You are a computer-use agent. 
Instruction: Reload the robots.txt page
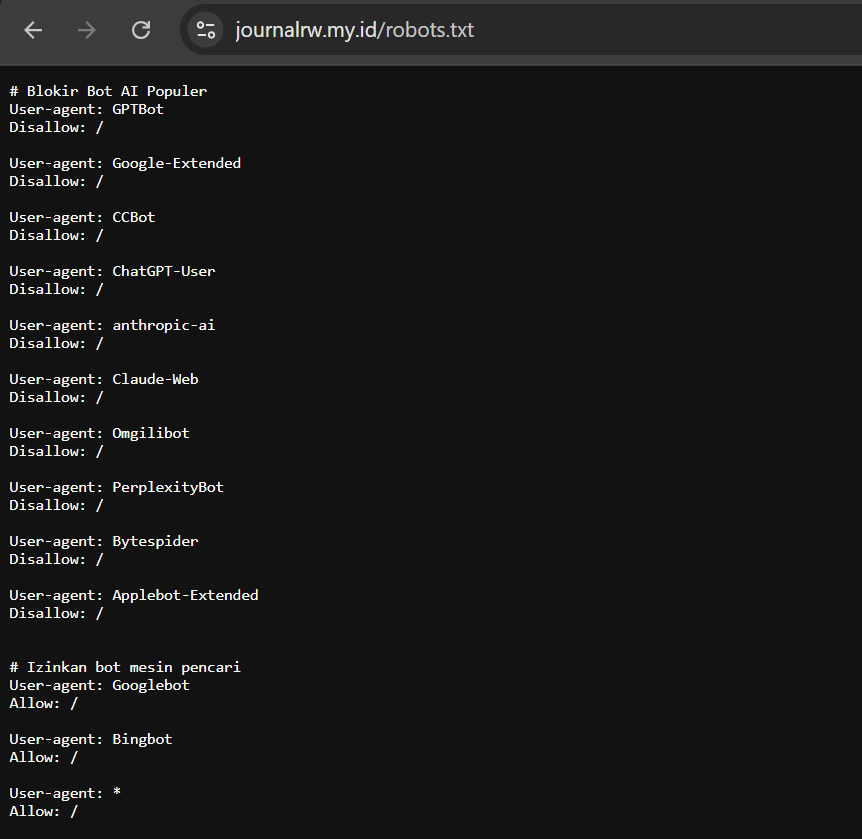(141, 30)
